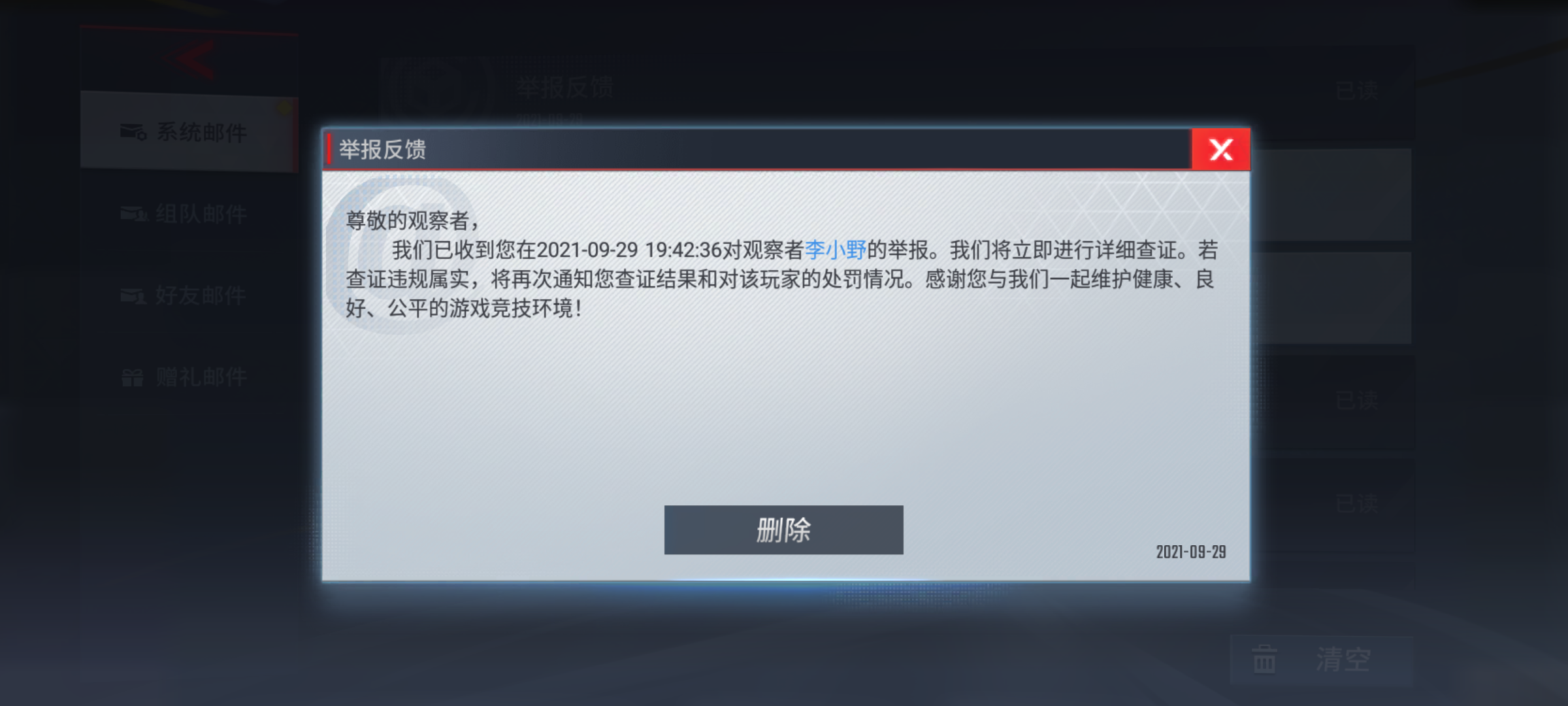Viewport: 1568px width, 706px height.
Task: Open the 举报反馈 mail list entry
Action: (896, 92)
